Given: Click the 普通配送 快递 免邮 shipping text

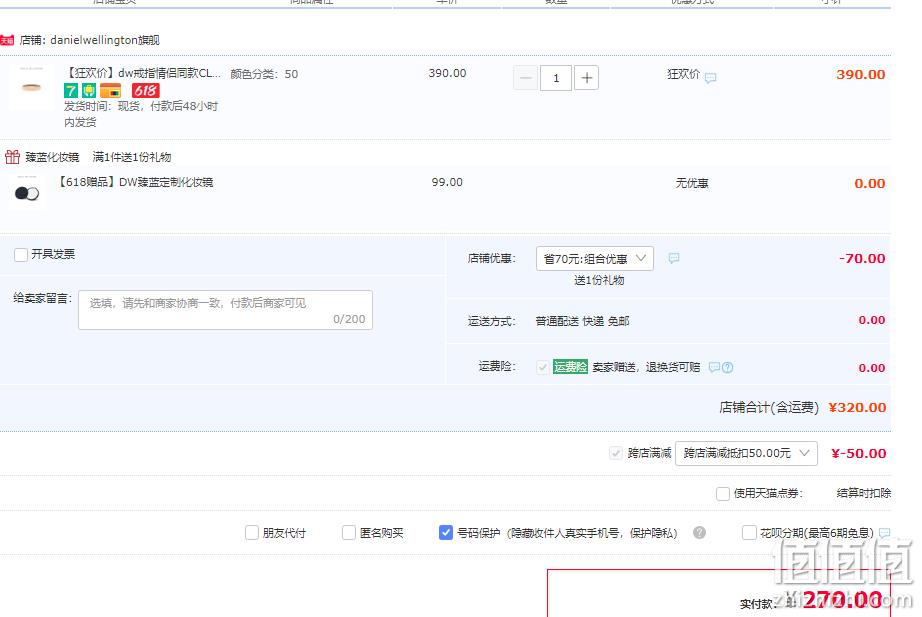Looking at the screenshot, I should (582, 321).
